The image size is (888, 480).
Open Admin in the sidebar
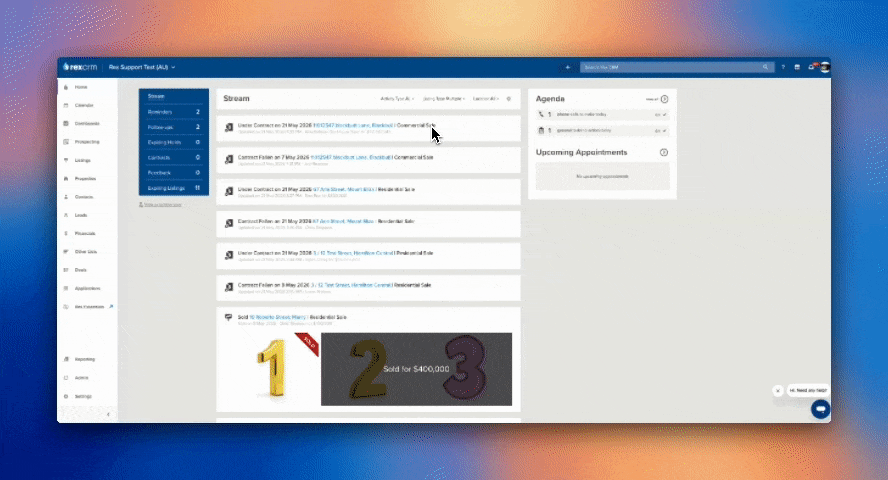[81, 378]
